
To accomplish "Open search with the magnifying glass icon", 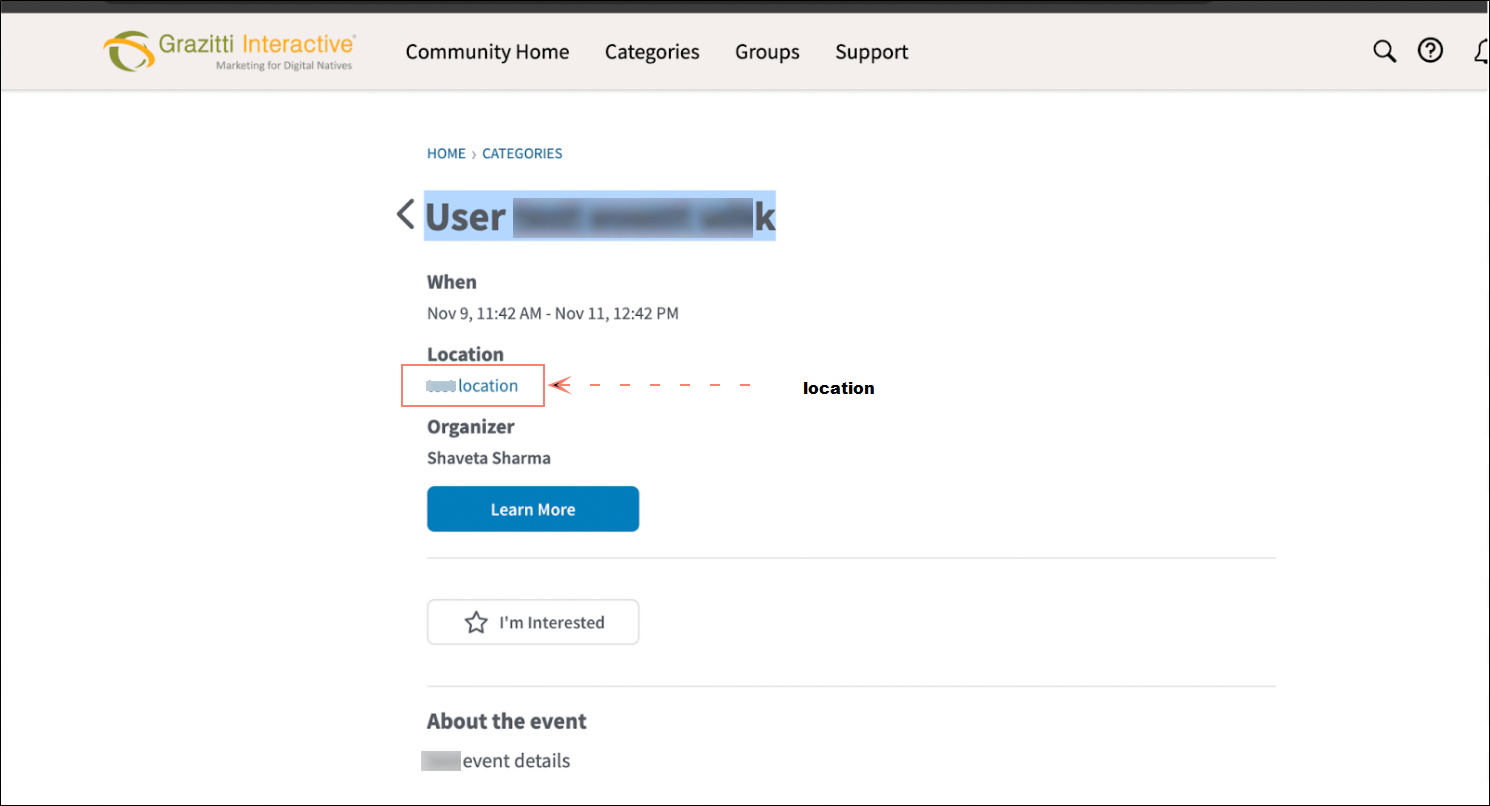I will click(x=1384, y=51).
